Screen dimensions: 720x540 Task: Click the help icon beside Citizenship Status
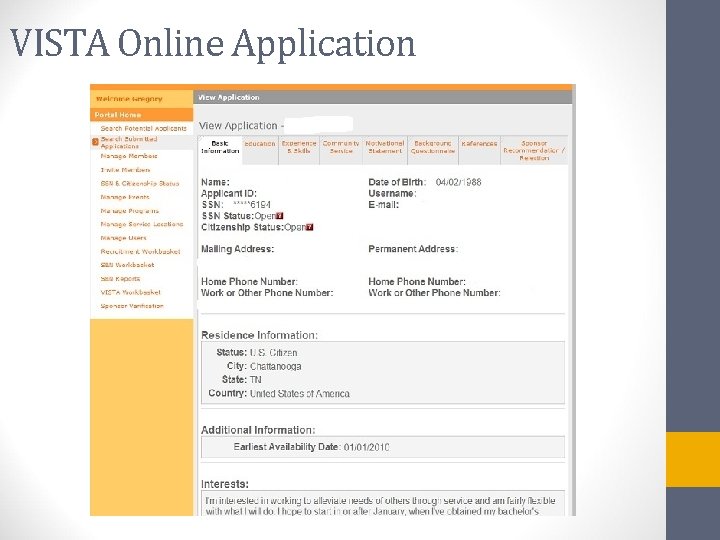310,227
